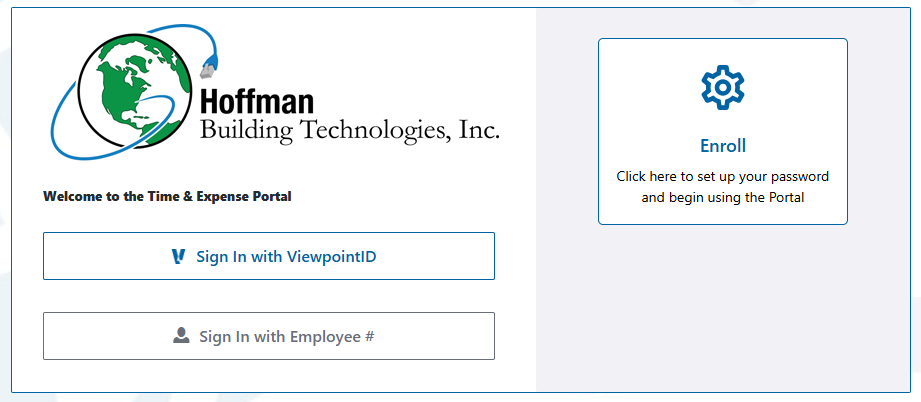The width and height of the screenshot is (921, 402).
Task: Click the Enroll heading text
Action: tap(722, 146)
